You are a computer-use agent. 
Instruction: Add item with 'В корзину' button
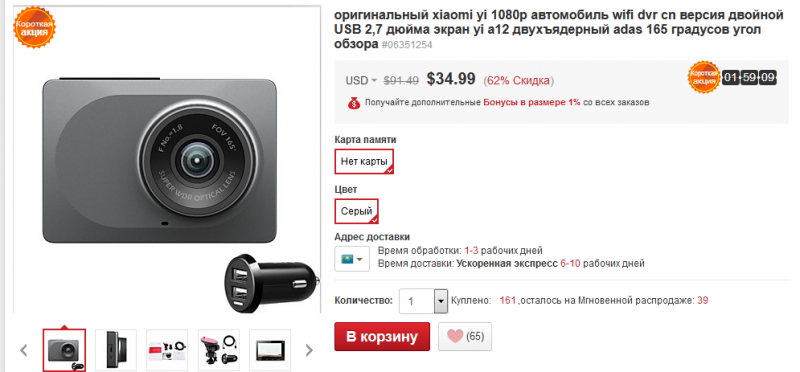382,337
